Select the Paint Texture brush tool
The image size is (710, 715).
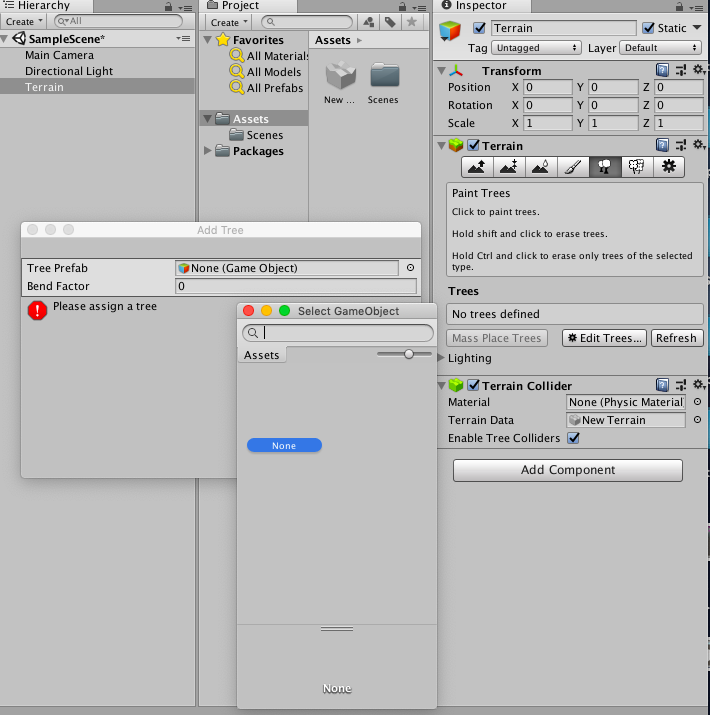coord(573,167)
